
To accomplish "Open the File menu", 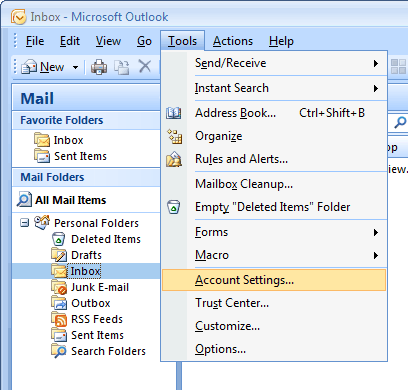I will click(35, 41).
